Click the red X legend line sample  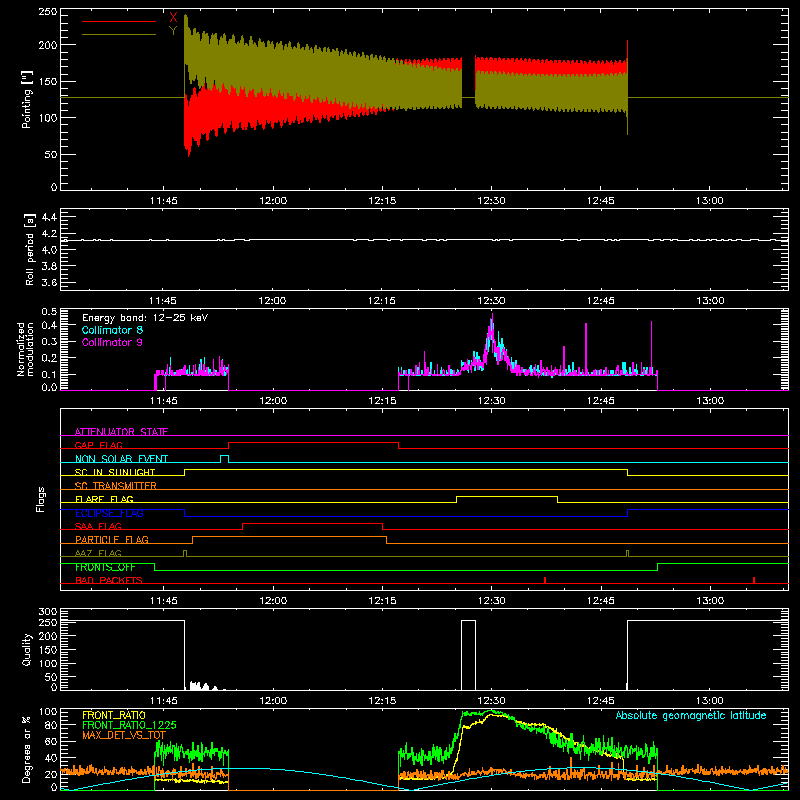point(119,21)
